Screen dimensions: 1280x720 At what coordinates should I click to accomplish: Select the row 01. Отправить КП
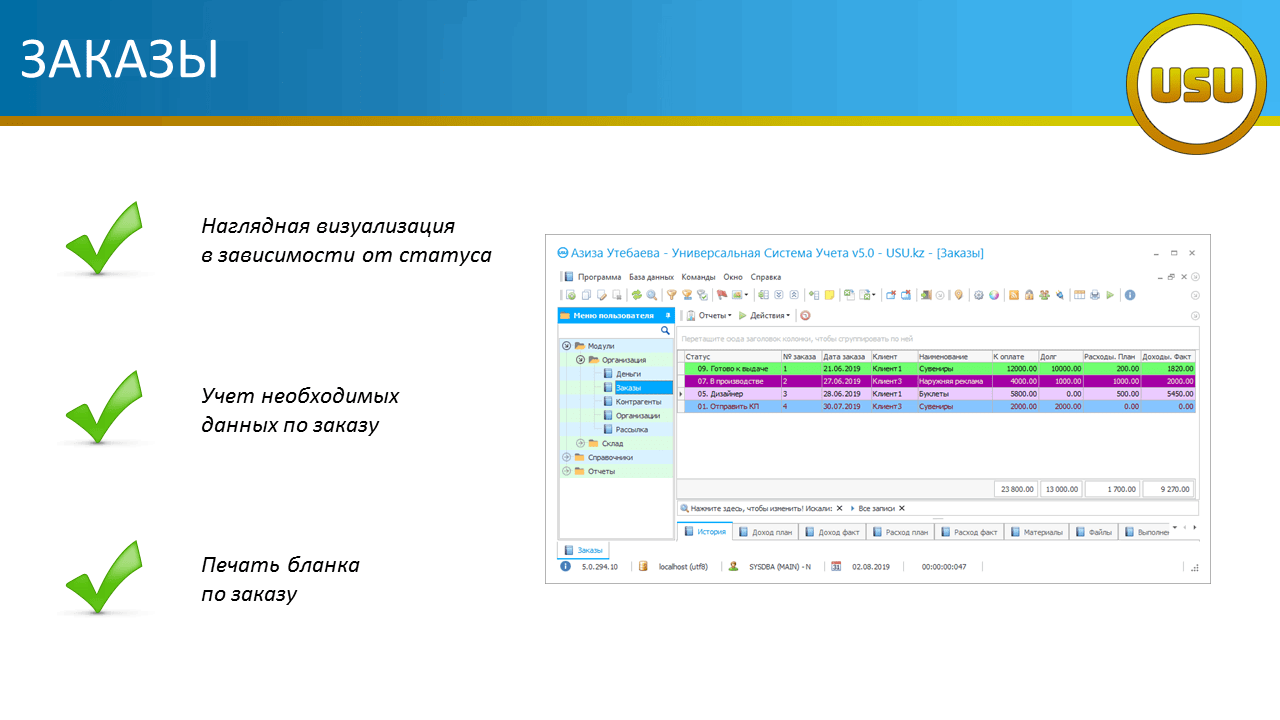(938, 406)
